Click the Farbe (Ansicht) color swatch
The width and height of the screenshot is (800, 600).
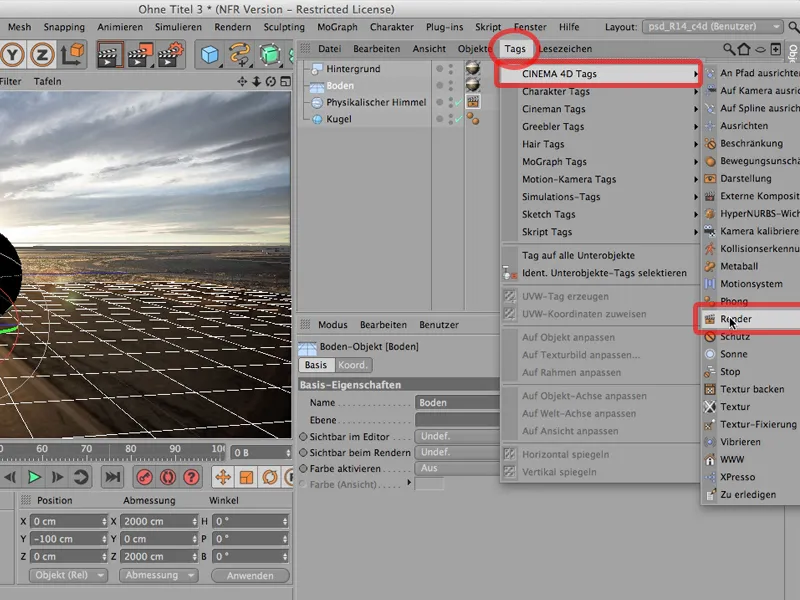pos(429,484)
